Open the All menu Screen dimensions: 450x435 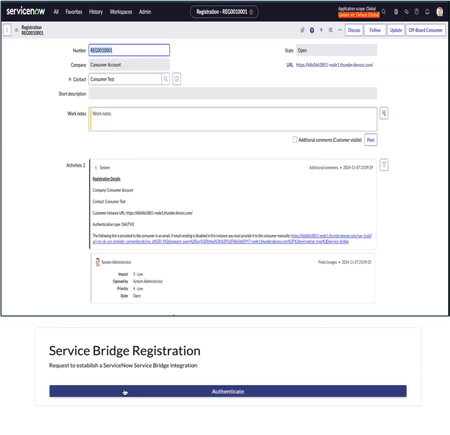(56, 12)
